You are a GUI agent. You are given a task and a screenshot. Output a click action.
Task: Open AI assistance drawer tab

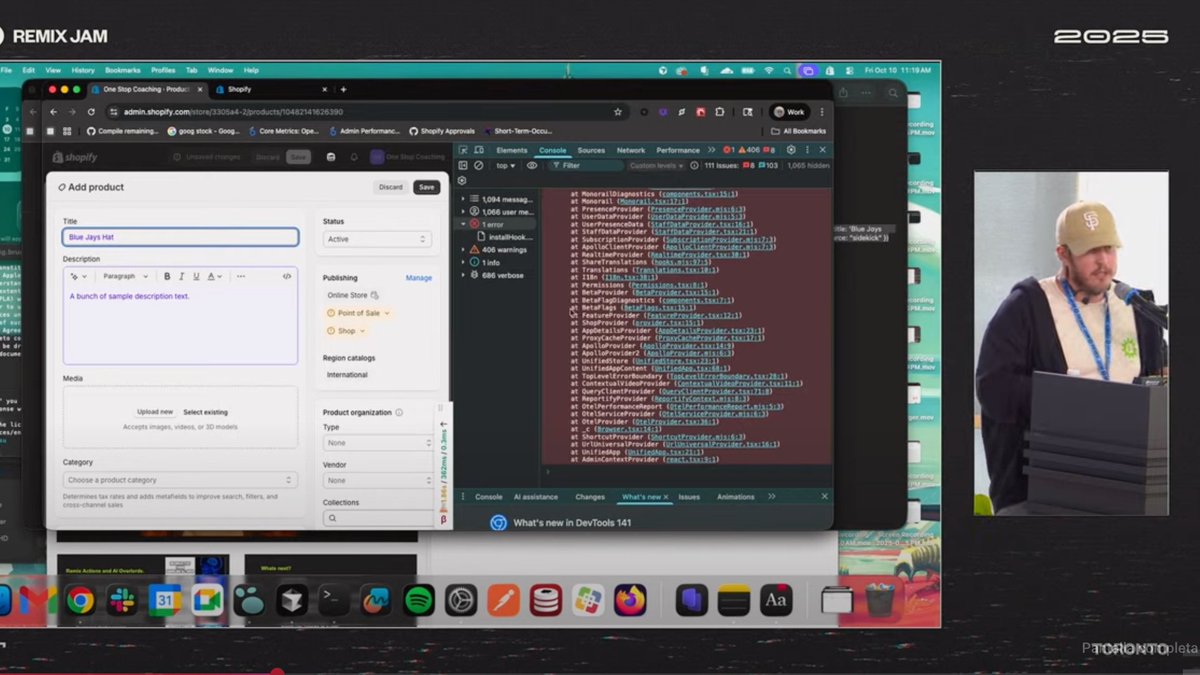click(536, 497)
